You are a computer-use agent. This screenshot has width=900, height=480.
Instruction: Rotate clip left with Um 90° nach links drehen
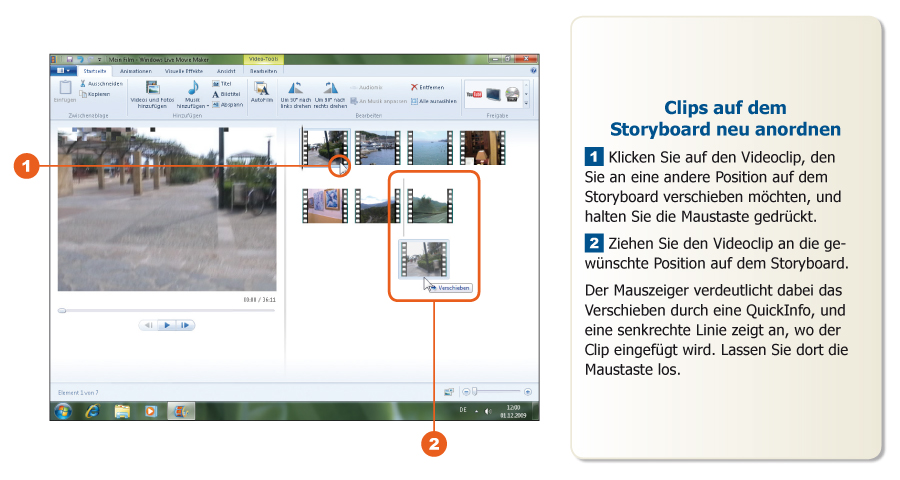[x=295, y=92]
